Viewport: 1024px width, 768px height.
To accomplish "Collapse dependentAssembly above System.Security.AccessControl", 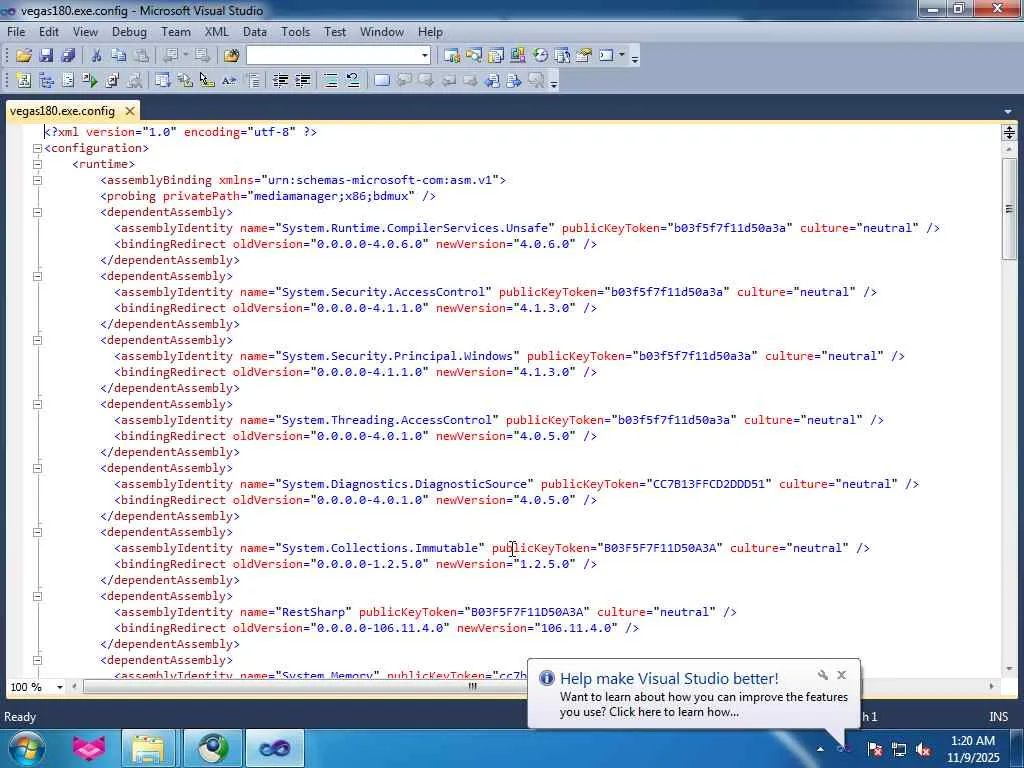I will tap(37, 276).
